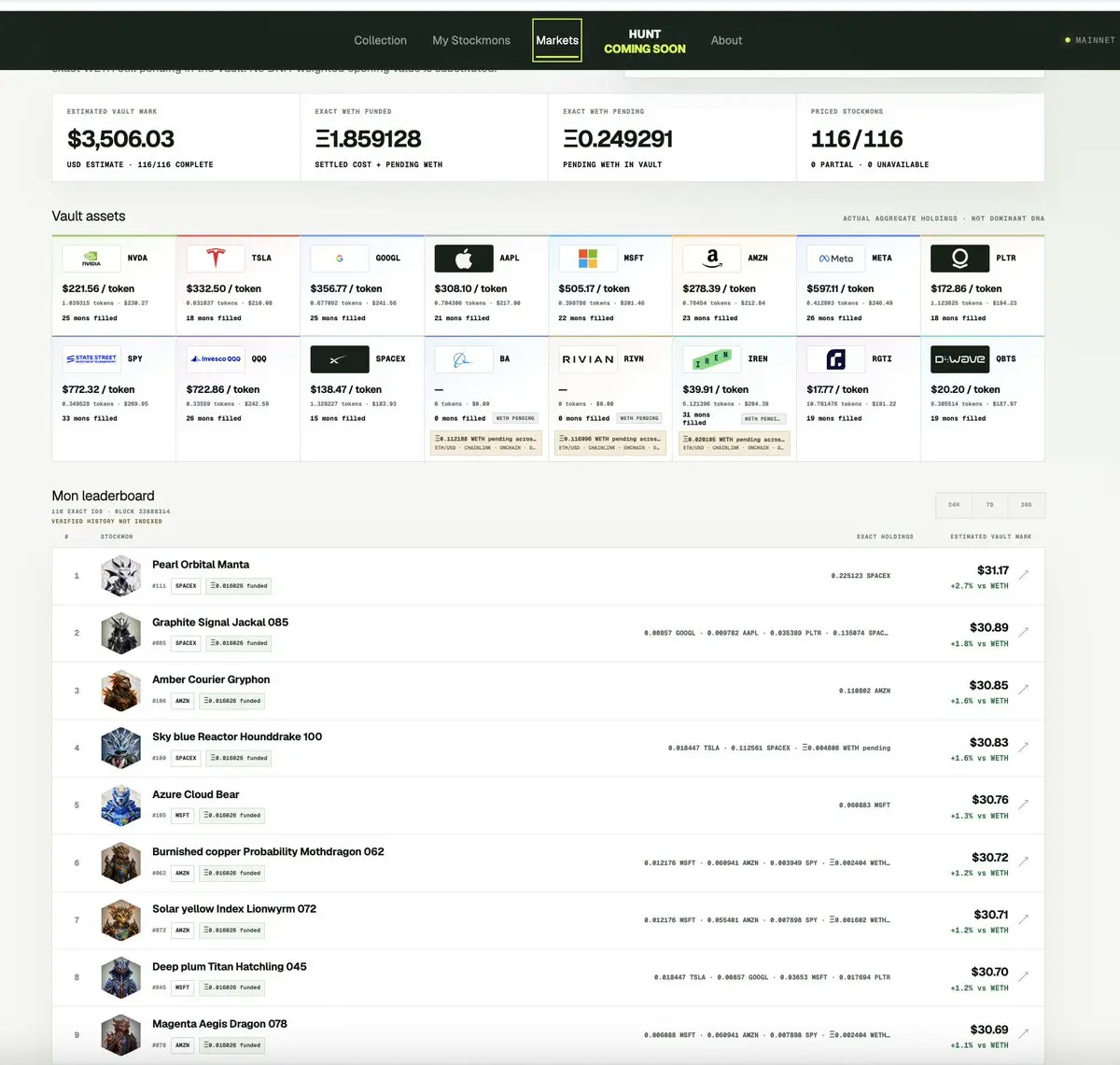Click the Boeing BA logo
This screenshot has width=1120, height=1065.
click(x=463, y=358)
